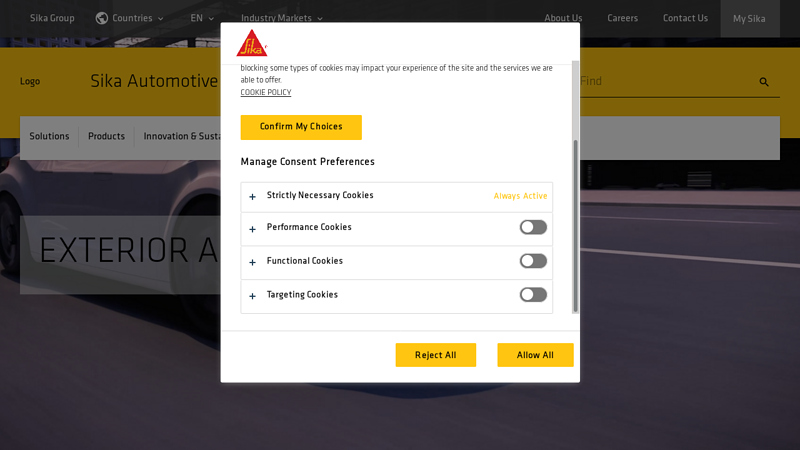Enable Targeting Cookies toggle
Screen dimensions: 800x450
point(533,295)
